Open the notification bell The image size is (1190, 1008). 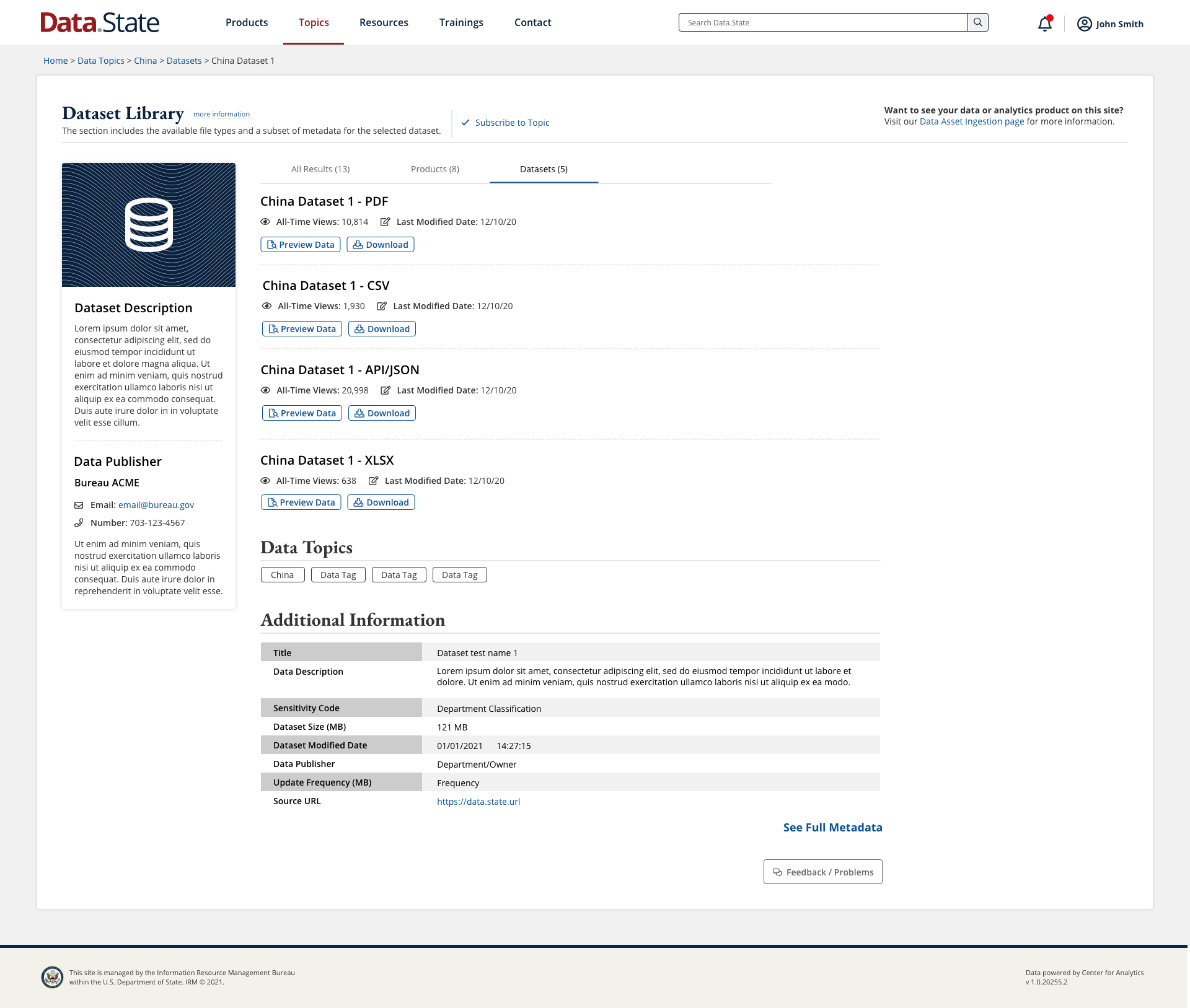[1044, 22]
